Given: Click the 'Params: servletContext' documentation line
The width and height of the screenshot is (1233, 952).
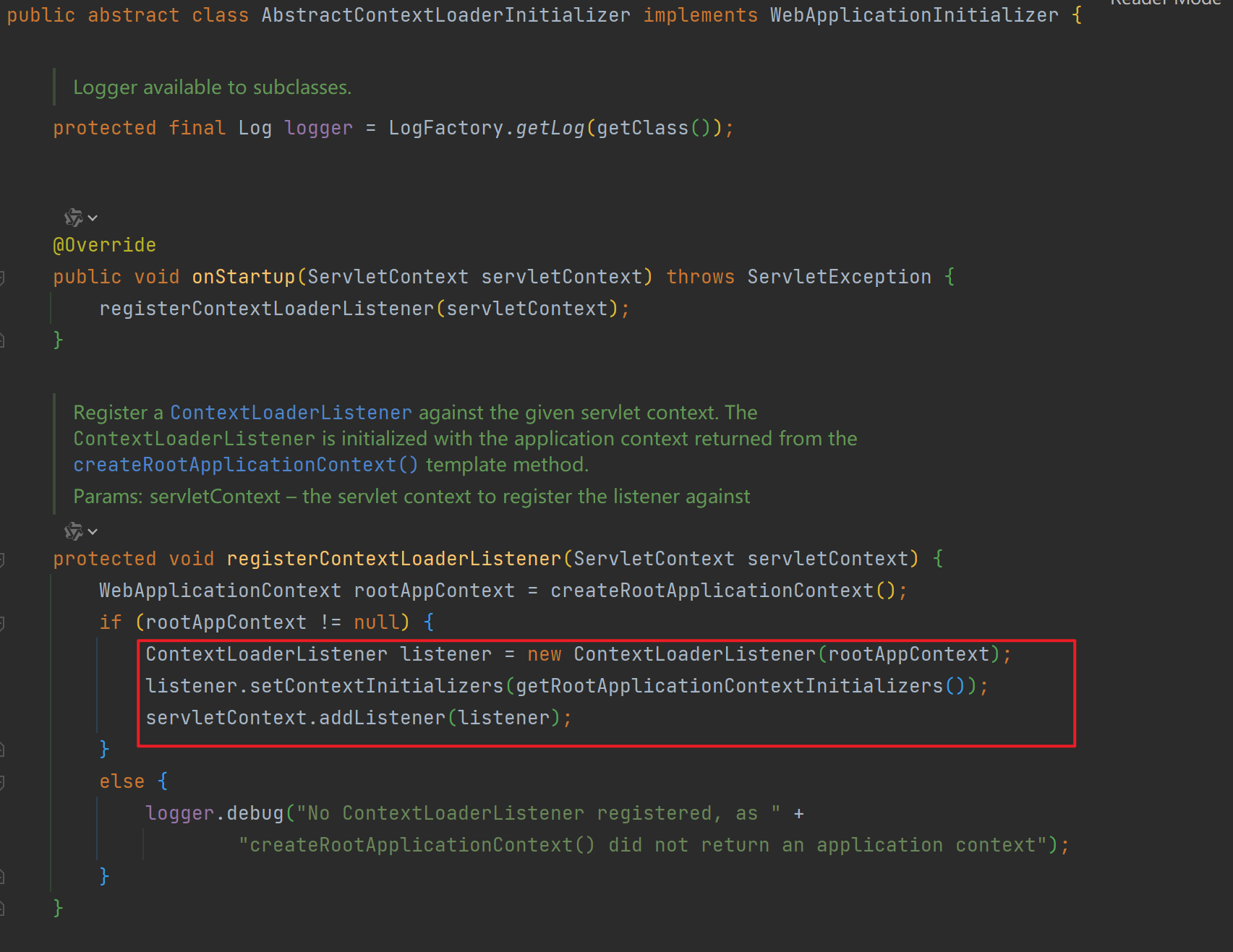Looking at the screenshot, I should tap(412, 497).
